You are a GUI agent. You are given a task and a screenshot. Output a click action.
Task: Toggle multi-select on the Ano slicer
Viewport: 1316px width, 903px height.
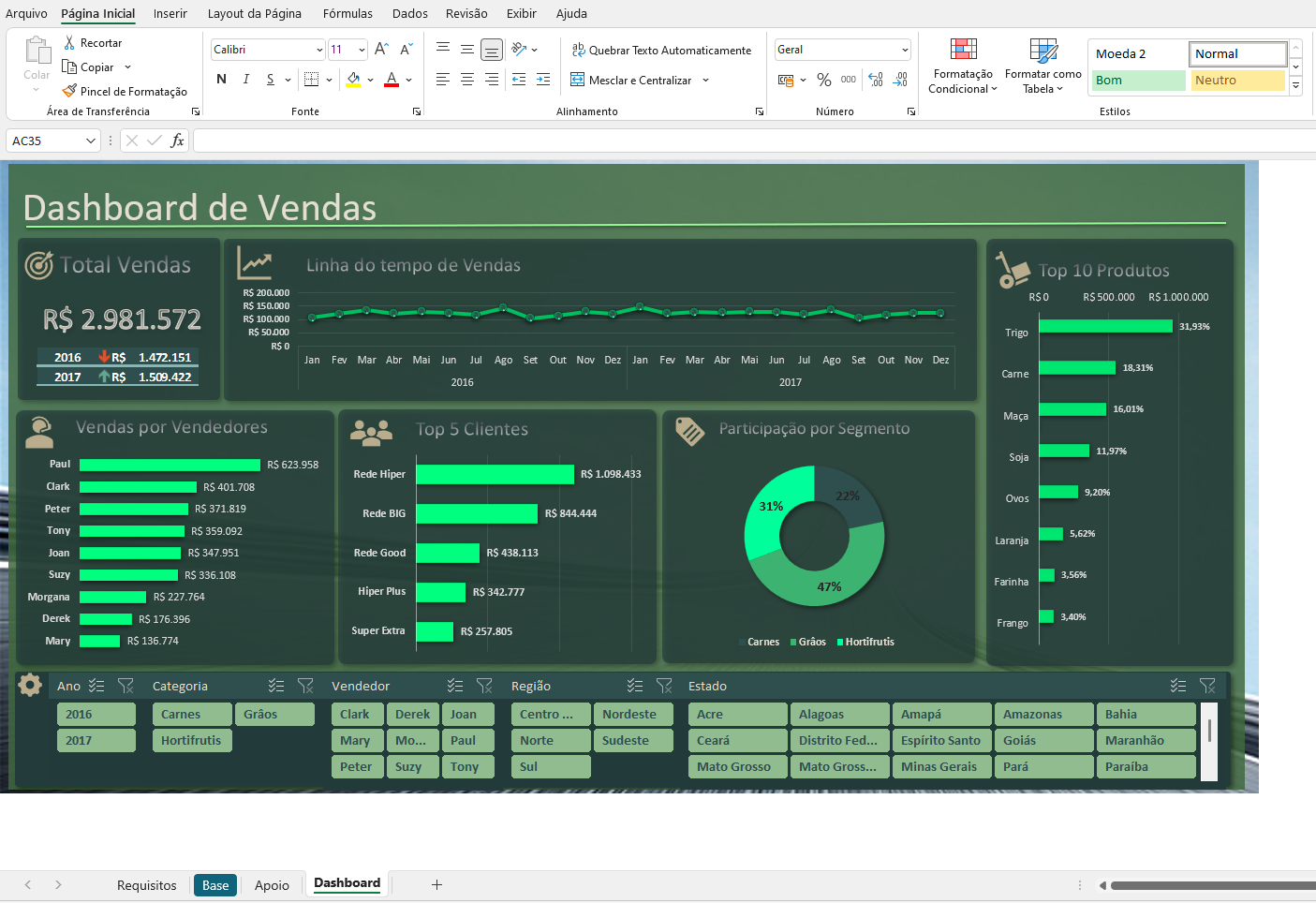(96, 686)
